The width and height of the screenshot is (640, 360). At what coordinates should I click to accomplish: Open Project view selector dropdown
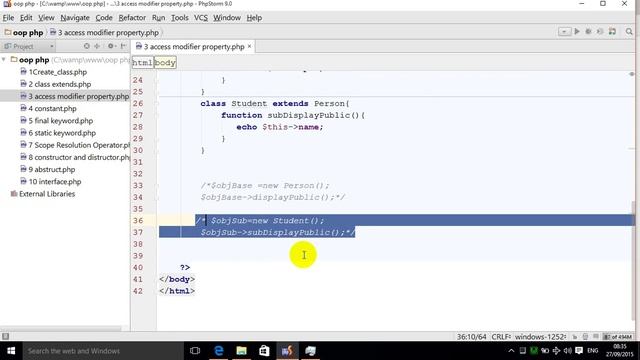coord(29,46)
